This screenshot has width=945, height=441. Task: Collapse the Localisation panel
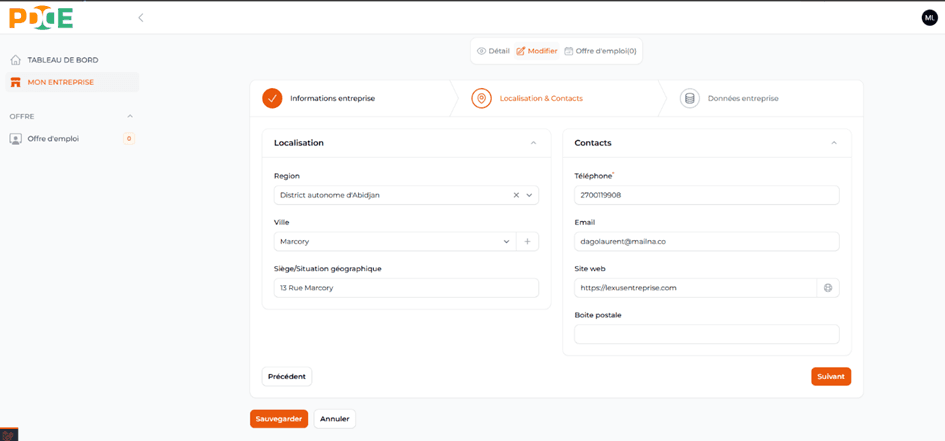[533, 143]
